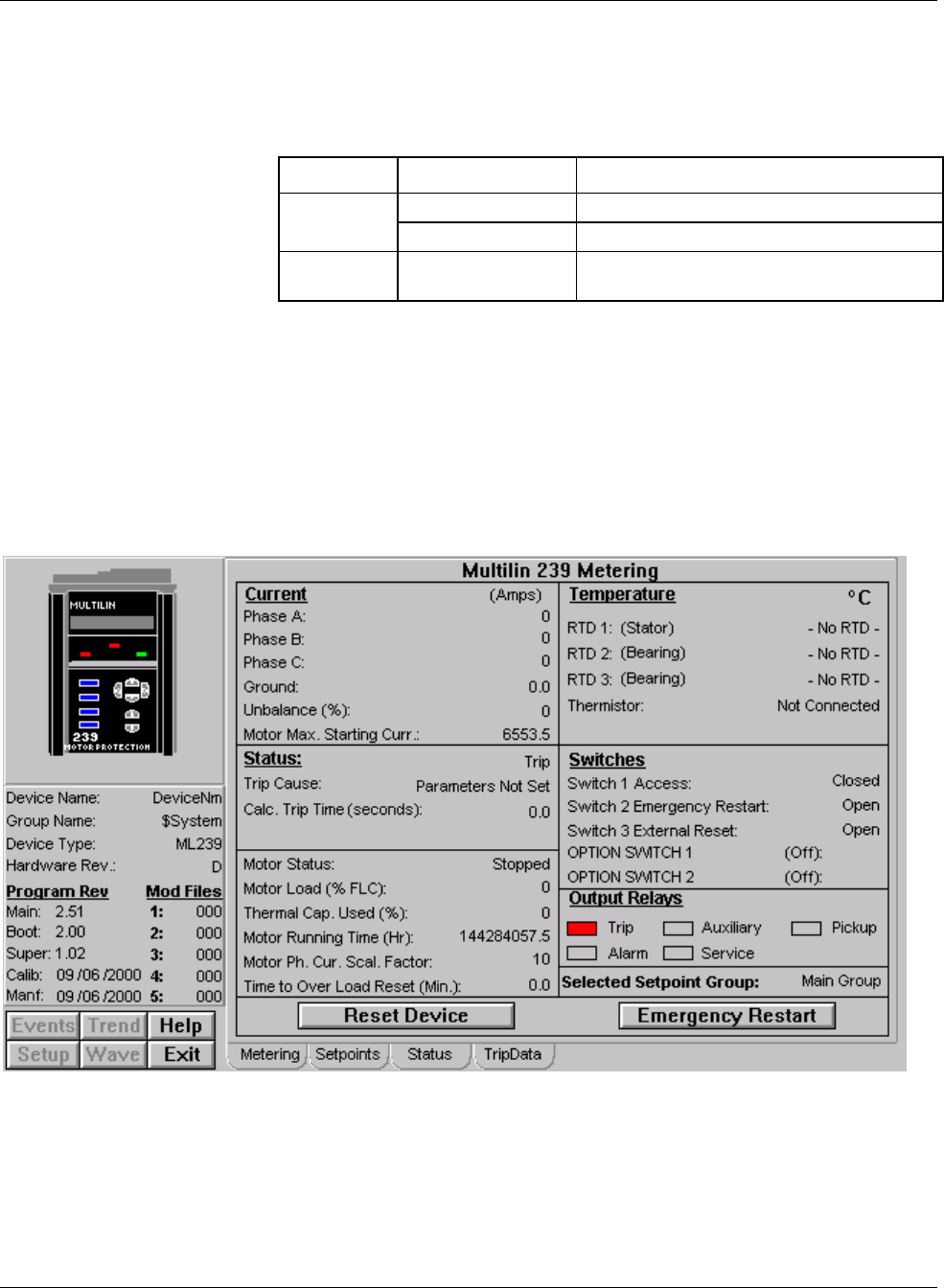Click the Temperature section heading
Image resolution: width=944 pixels, height=1288 pixels.
(x=622, y=594)
